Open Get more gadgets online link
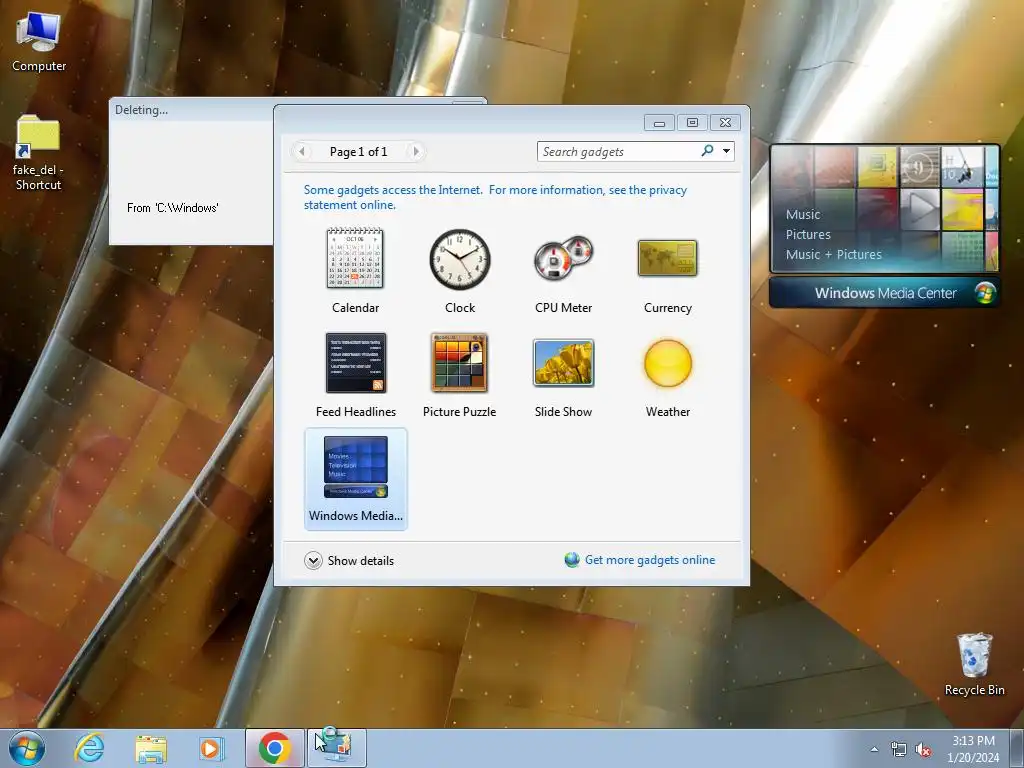Image resolution: width=1024 pixels, height=768 pixels. 640,560
